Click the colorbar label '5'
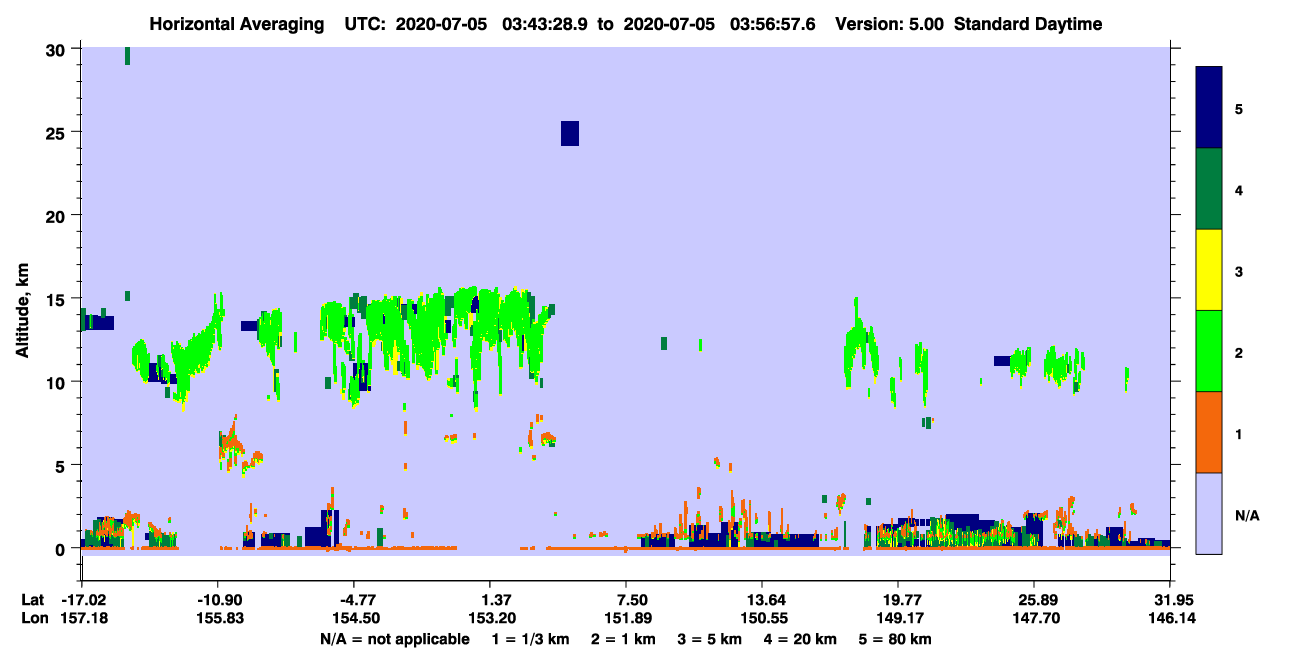 (x=1239, y=108)
